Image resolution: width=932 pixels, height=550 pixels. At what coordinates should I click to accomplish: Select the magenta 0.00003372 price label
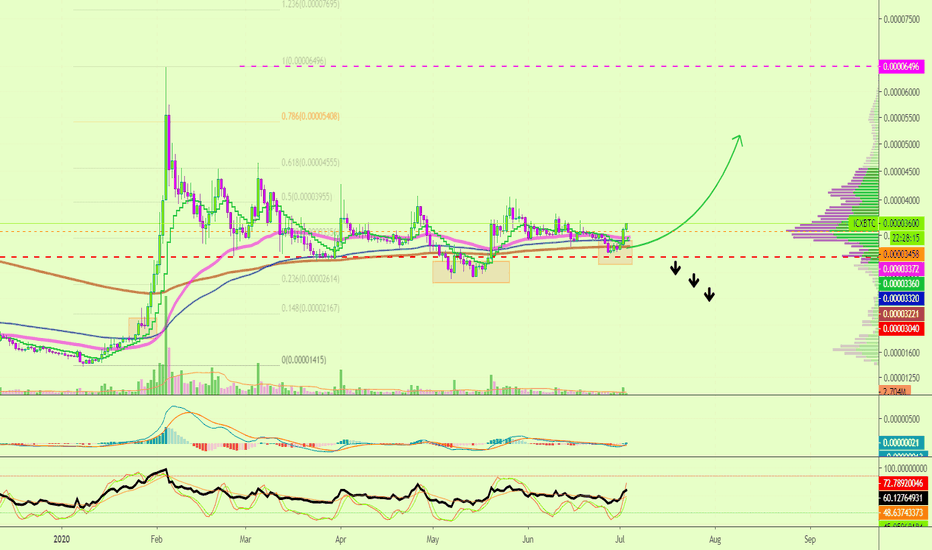(901, 269)
